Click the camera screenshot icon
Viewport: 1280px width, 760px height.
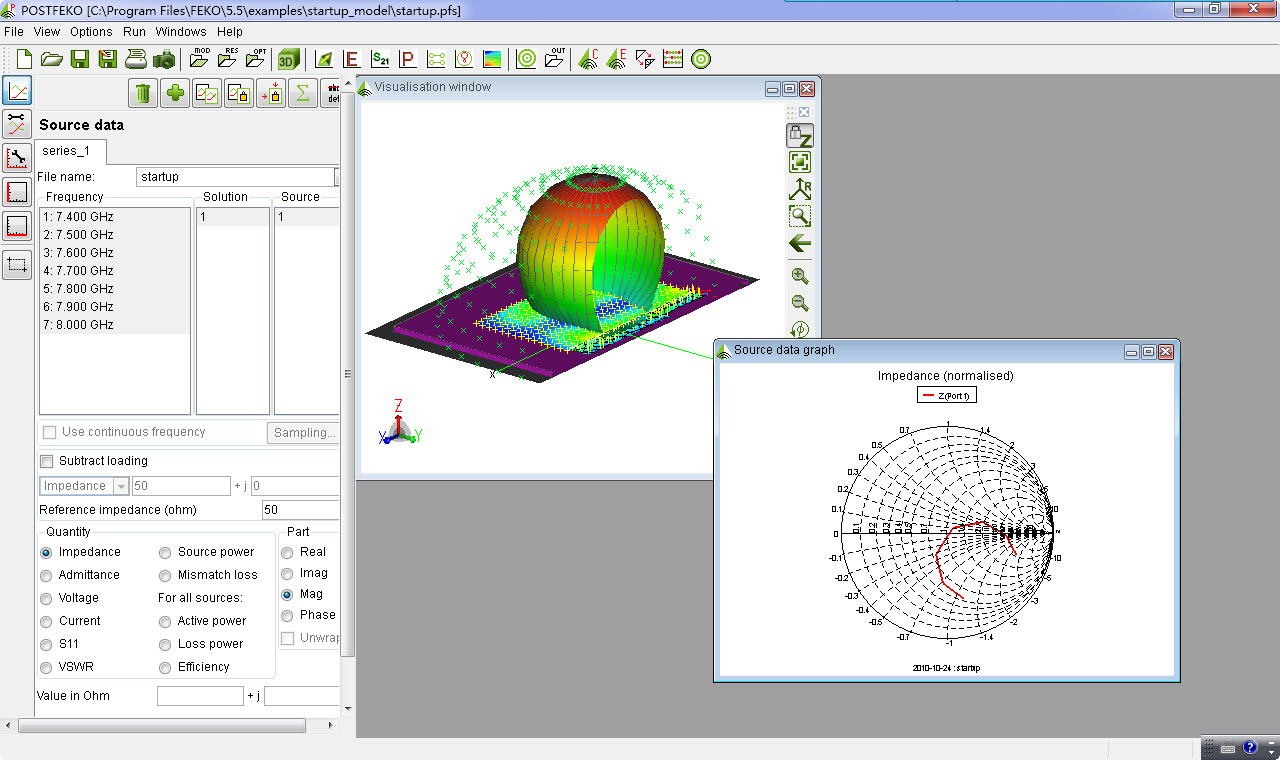[164, 59]
